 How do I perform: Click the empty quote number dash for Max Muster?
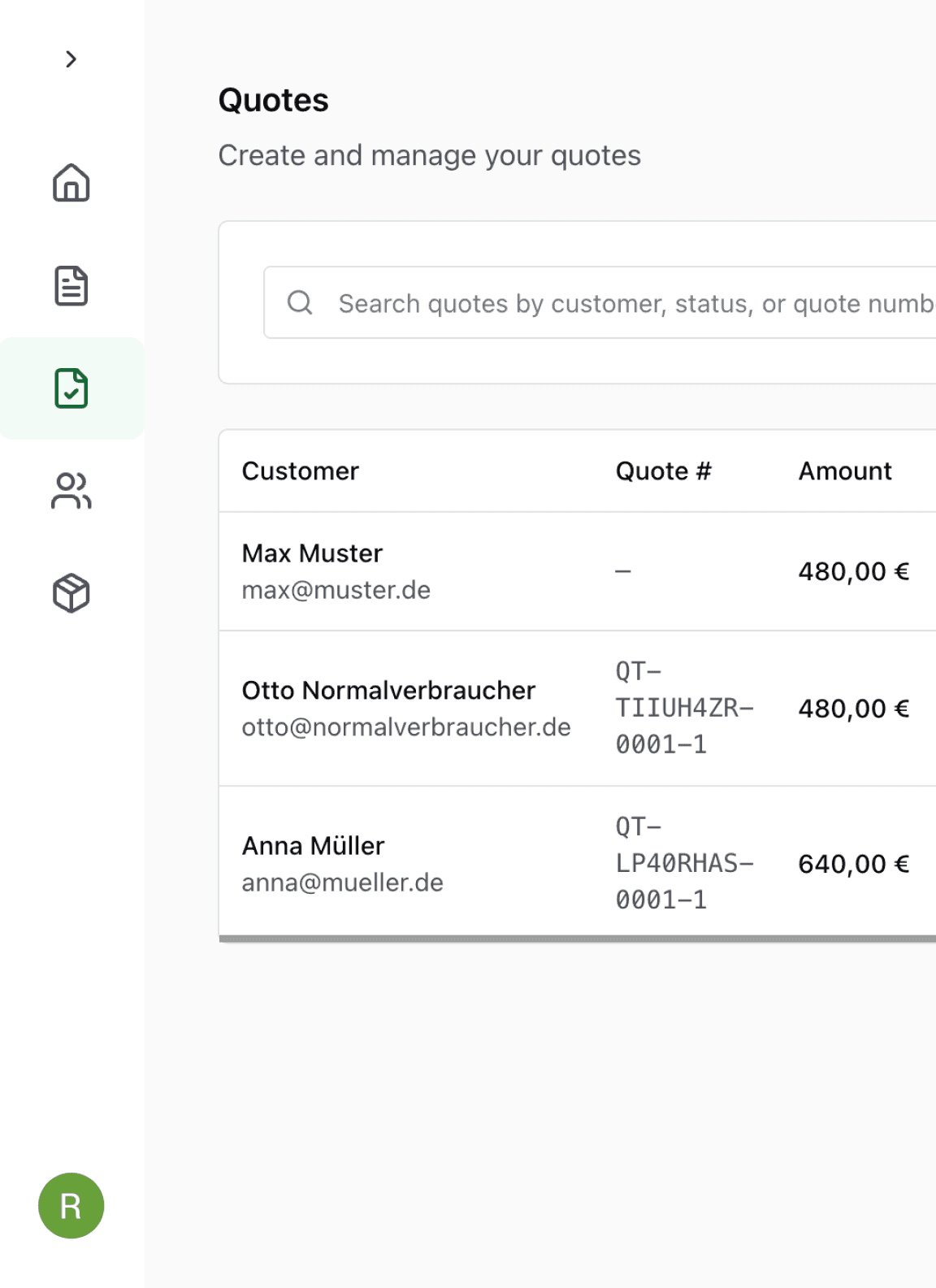pyautogui.click(x=622, y=571)
